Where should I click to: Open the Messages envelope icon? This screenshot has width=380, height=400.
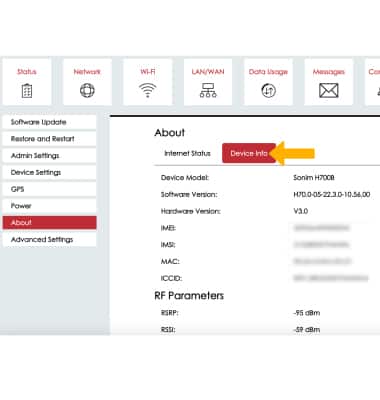(329, 90)
